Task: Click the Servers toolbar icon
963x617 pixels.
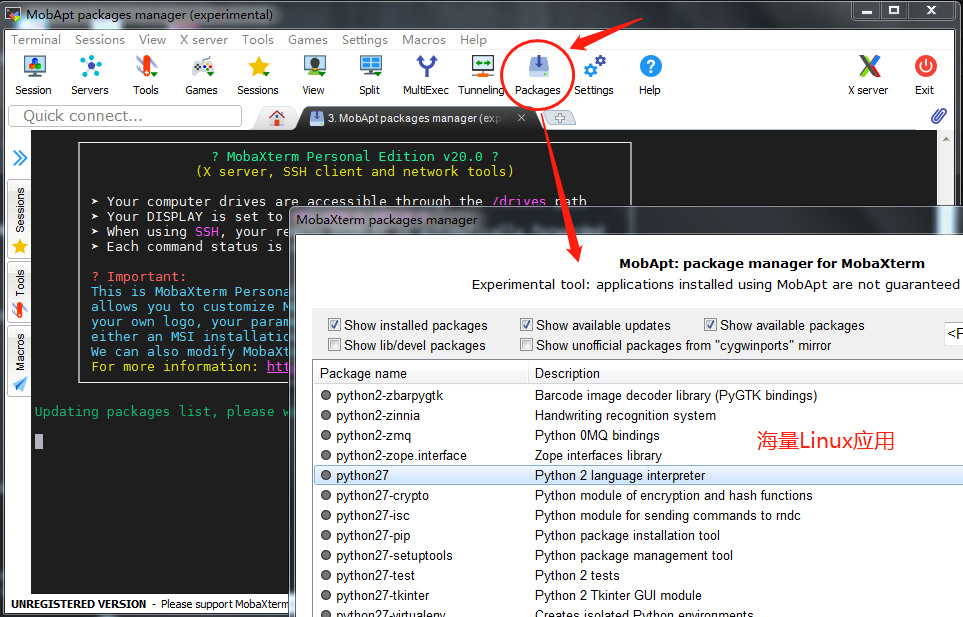Action: tap(90, 75)
